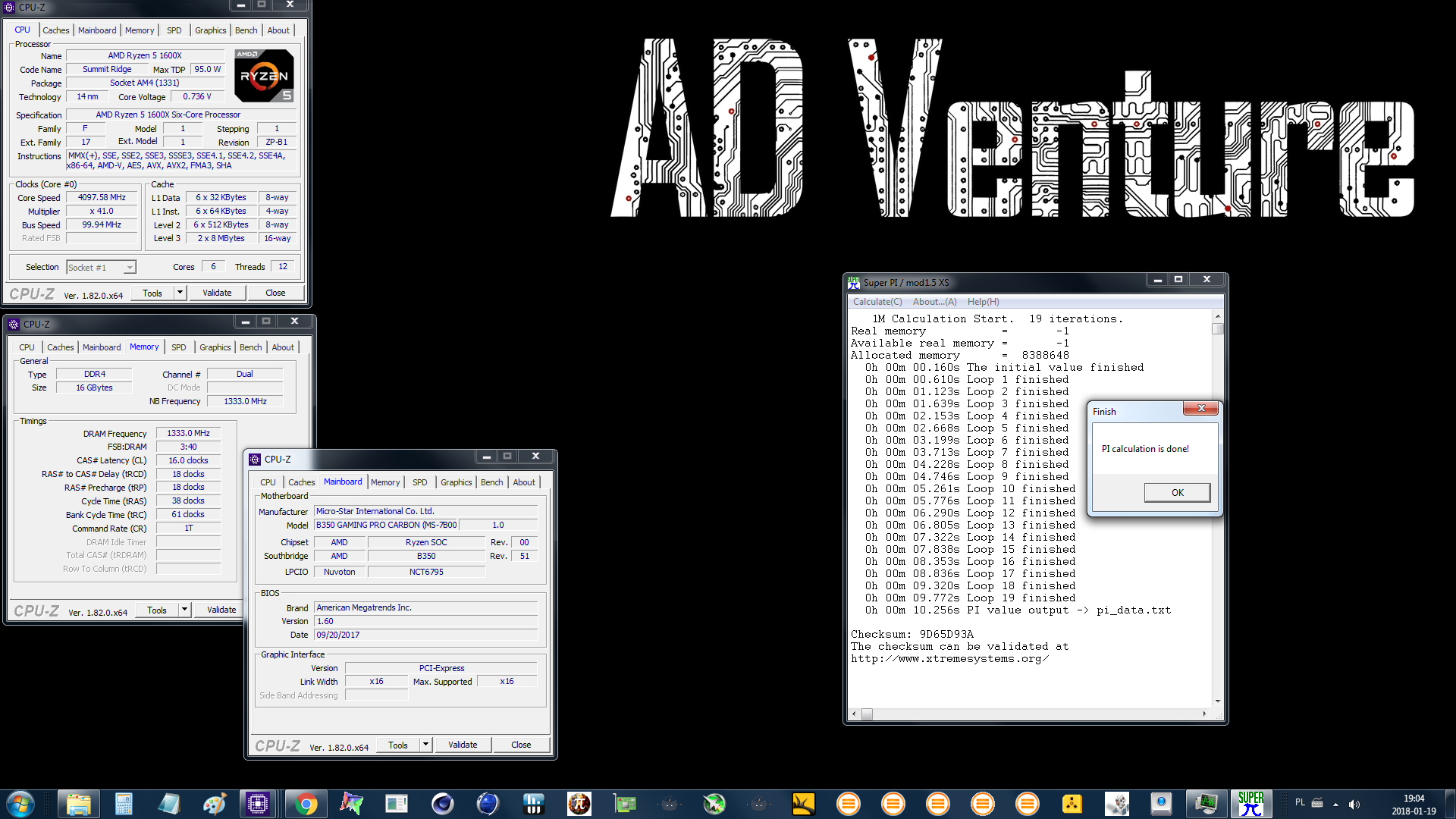Click the DRAM Frequency value 1333.0 MHz
Screen dimensions: 1456x819
click(188, 433)
